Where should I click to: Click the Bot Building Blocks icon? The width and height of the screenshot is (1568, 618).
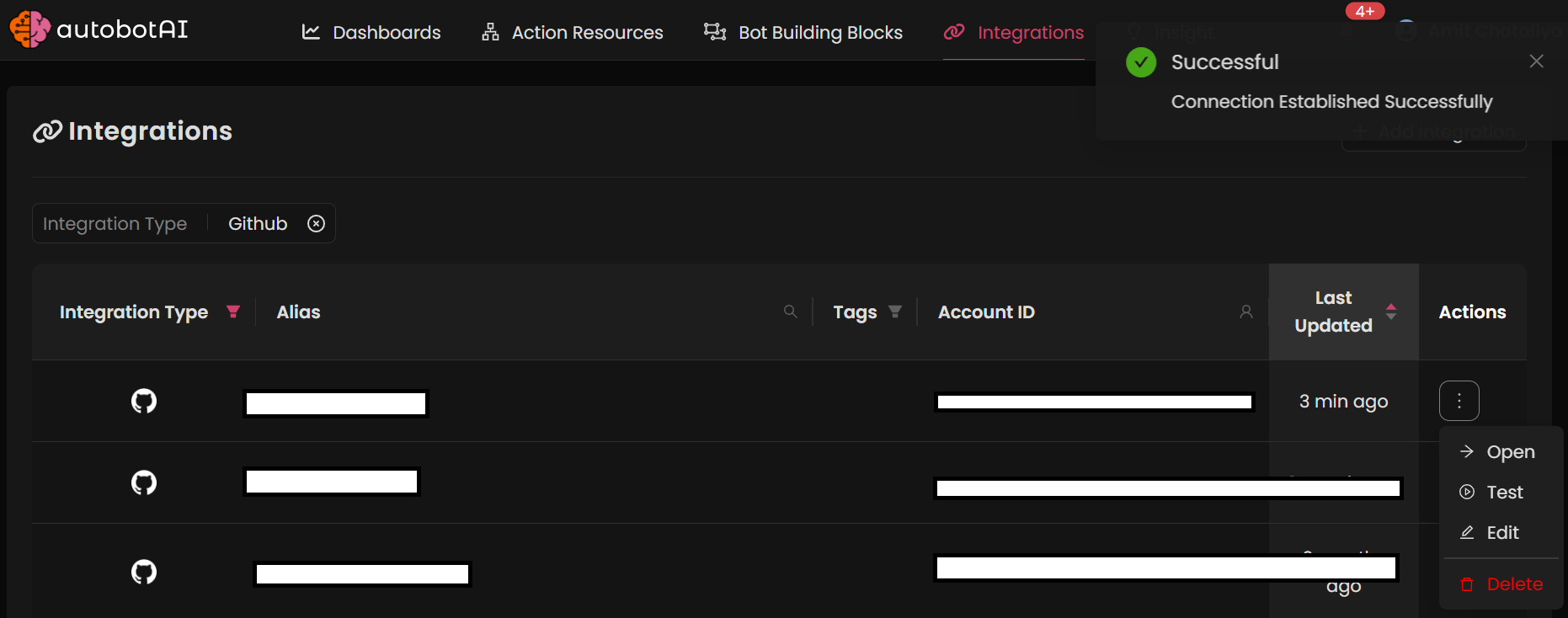pyautogui.click(x=715, y=32)
